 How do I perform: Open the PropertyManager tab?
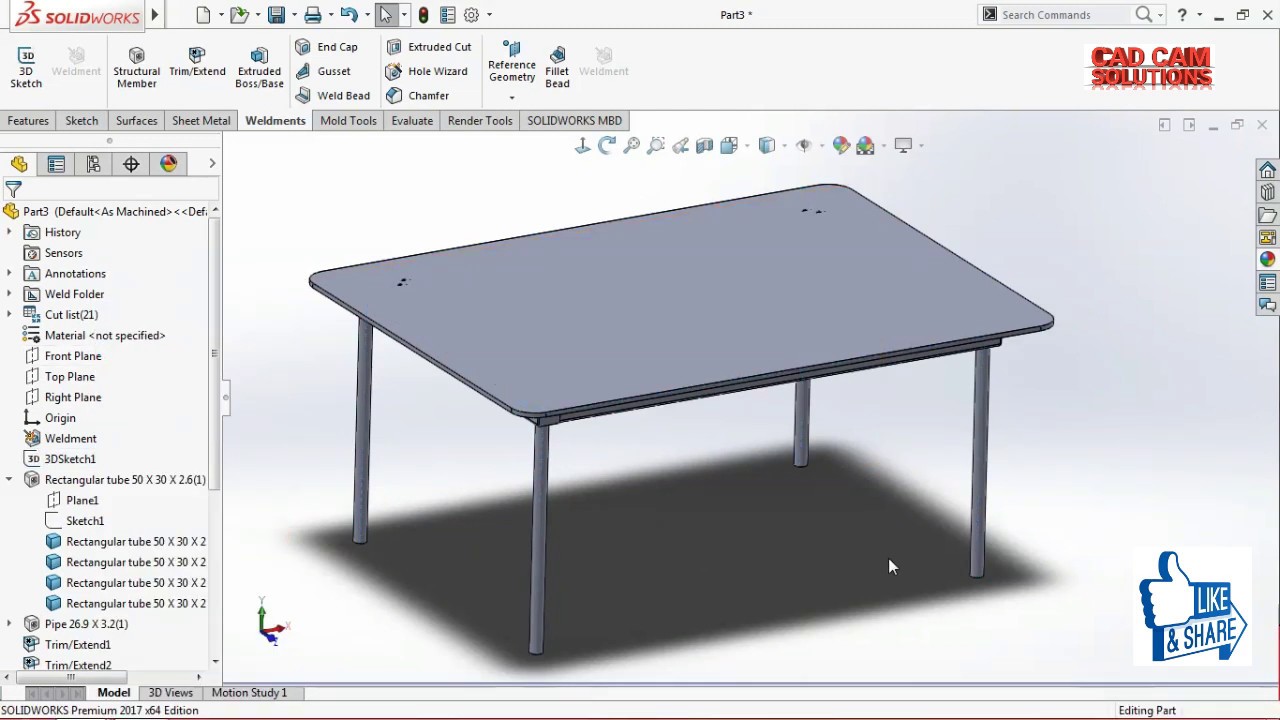tap(56, 164)
